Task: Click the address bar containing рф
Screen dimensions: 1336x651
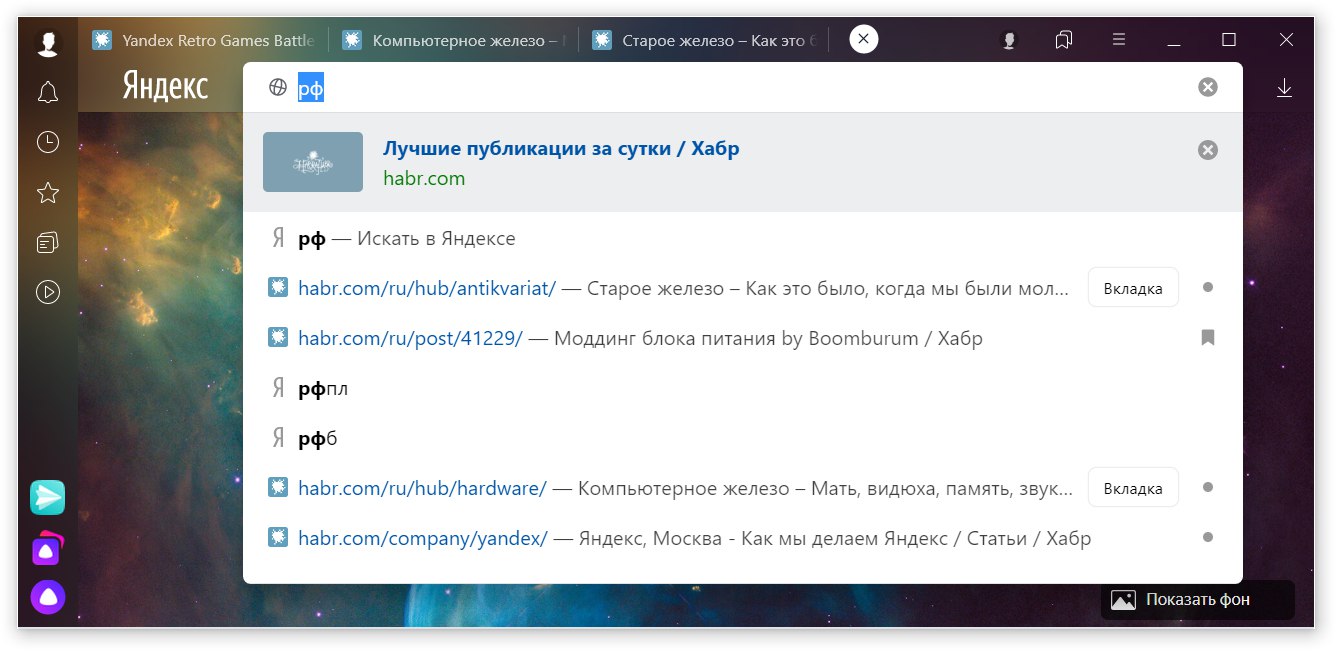Action: [x=742, y=88]
